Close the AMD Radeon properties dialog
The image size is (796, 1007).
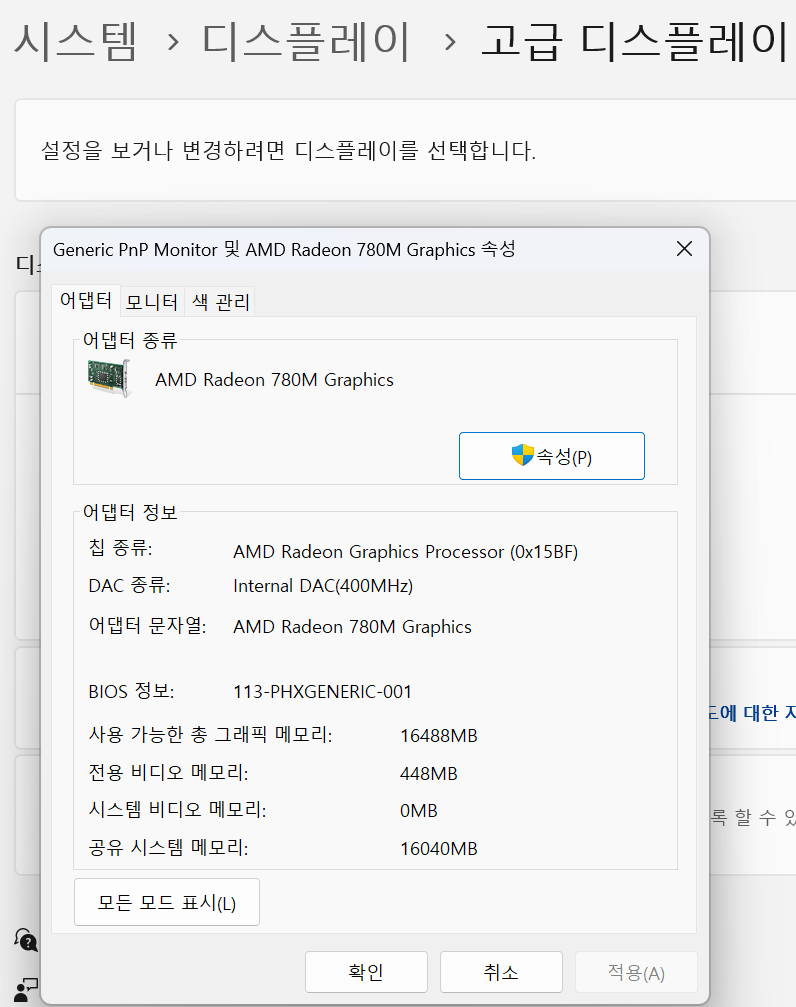[x=684, y=249]
